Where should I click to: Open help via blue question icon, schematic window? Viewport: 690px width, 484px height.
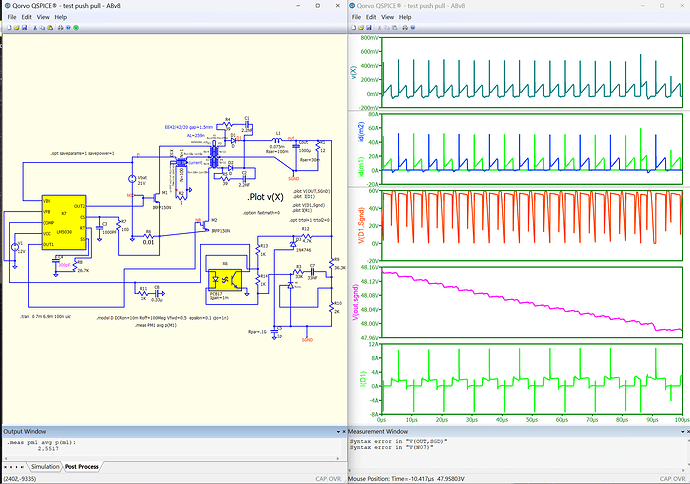pos(68,28)
